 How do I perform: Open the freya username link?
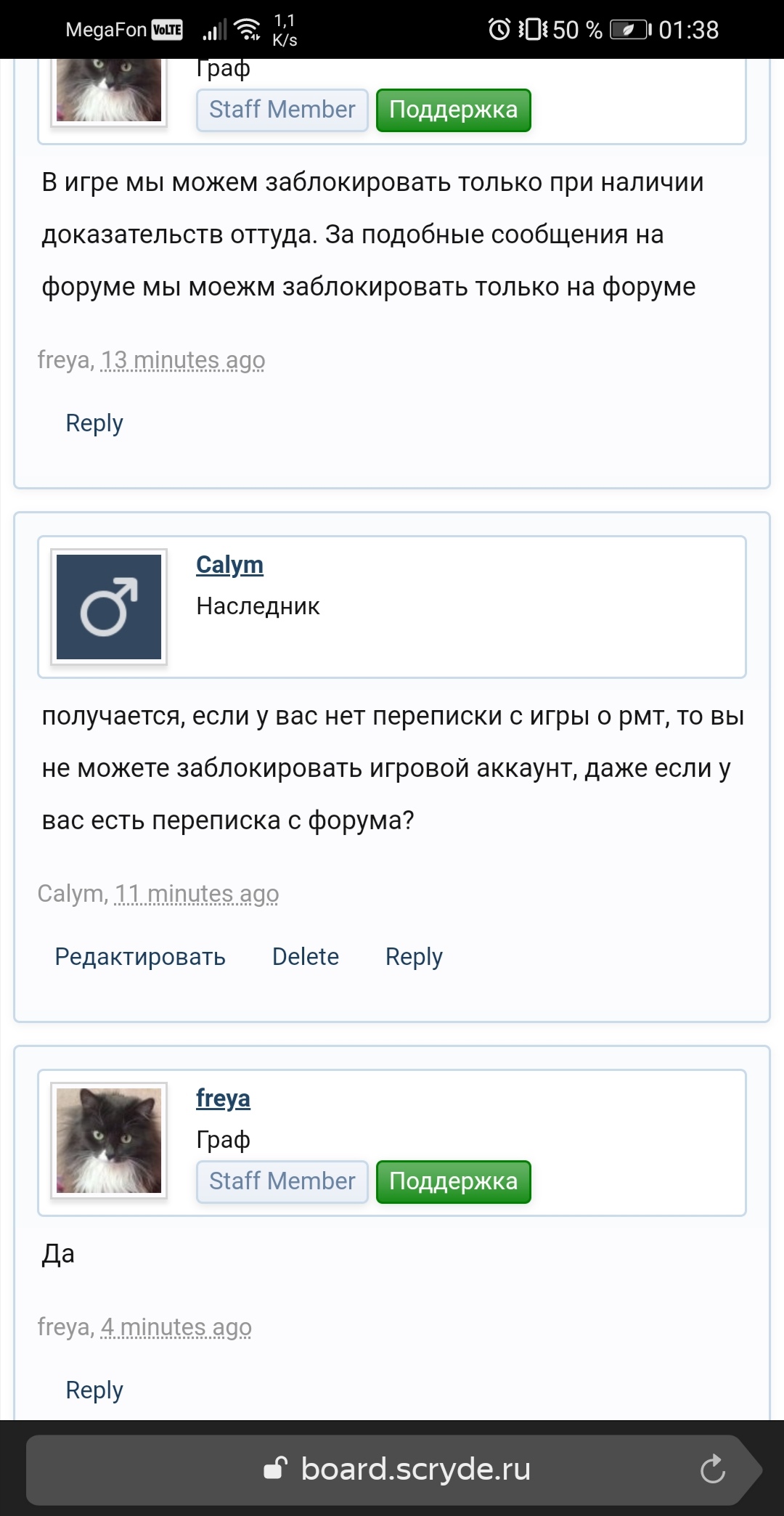coord(222,1099)
